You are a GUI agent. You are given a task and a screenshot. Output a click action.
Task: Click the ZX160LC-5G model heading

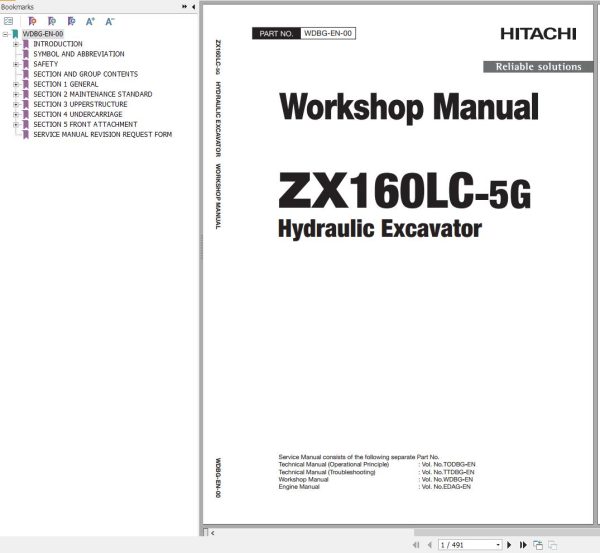pos(404,190)
